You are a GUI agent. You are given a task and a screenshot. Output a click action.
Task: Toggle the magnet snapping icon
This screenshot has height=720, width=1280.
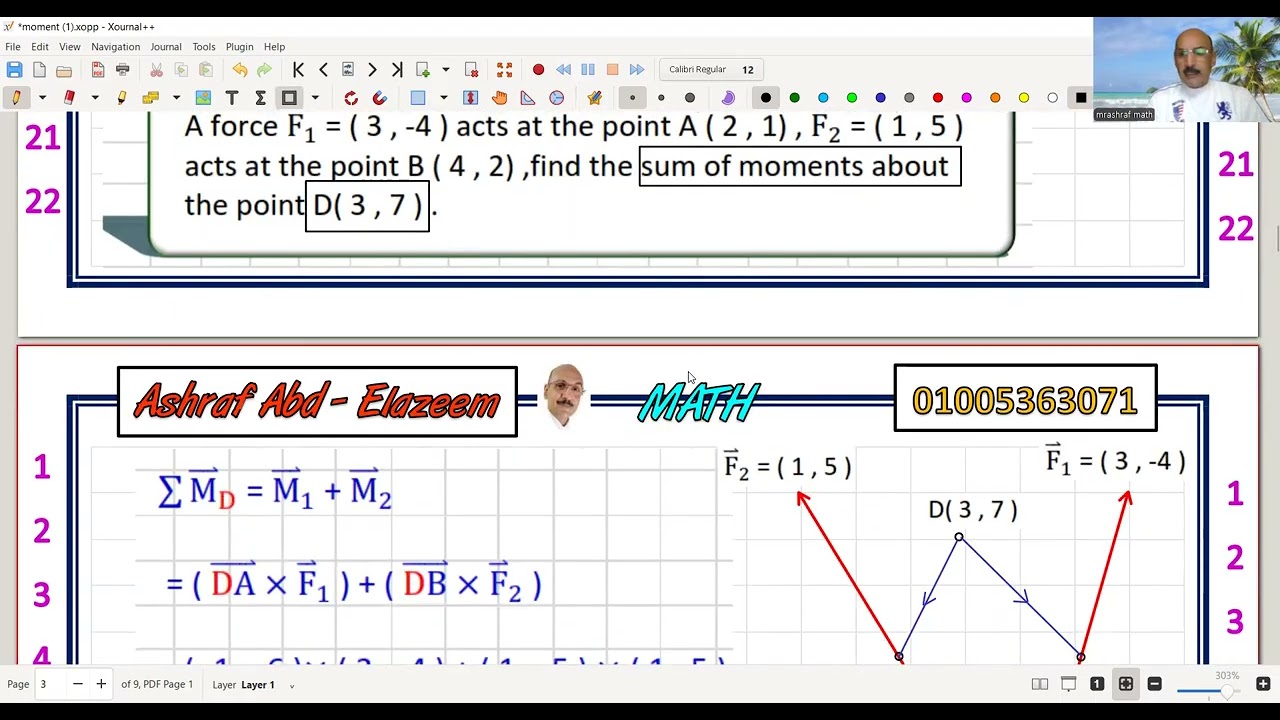pyautogui.click(x=379, y=98)
